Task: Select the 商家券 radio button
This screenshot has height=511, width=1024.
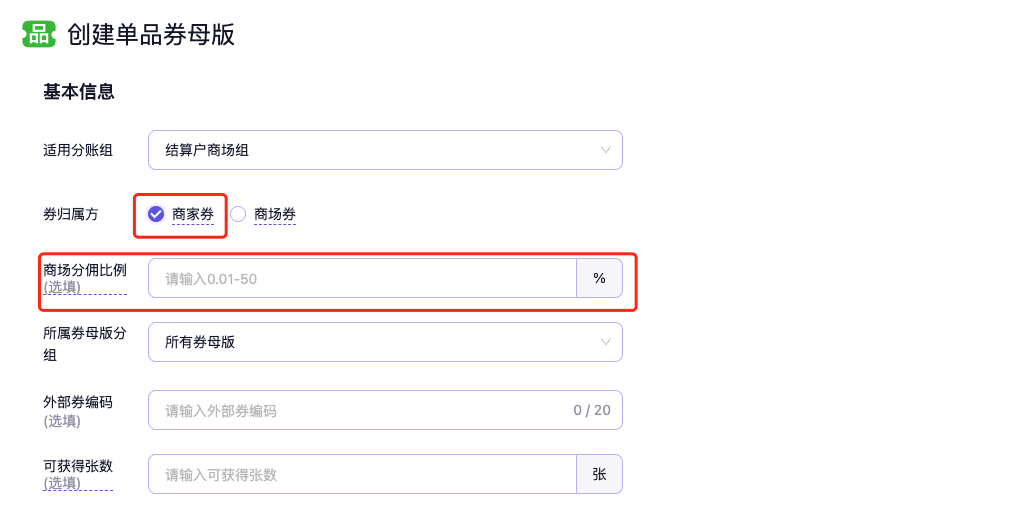Action: pyautogui.click(x=156, y=214)
